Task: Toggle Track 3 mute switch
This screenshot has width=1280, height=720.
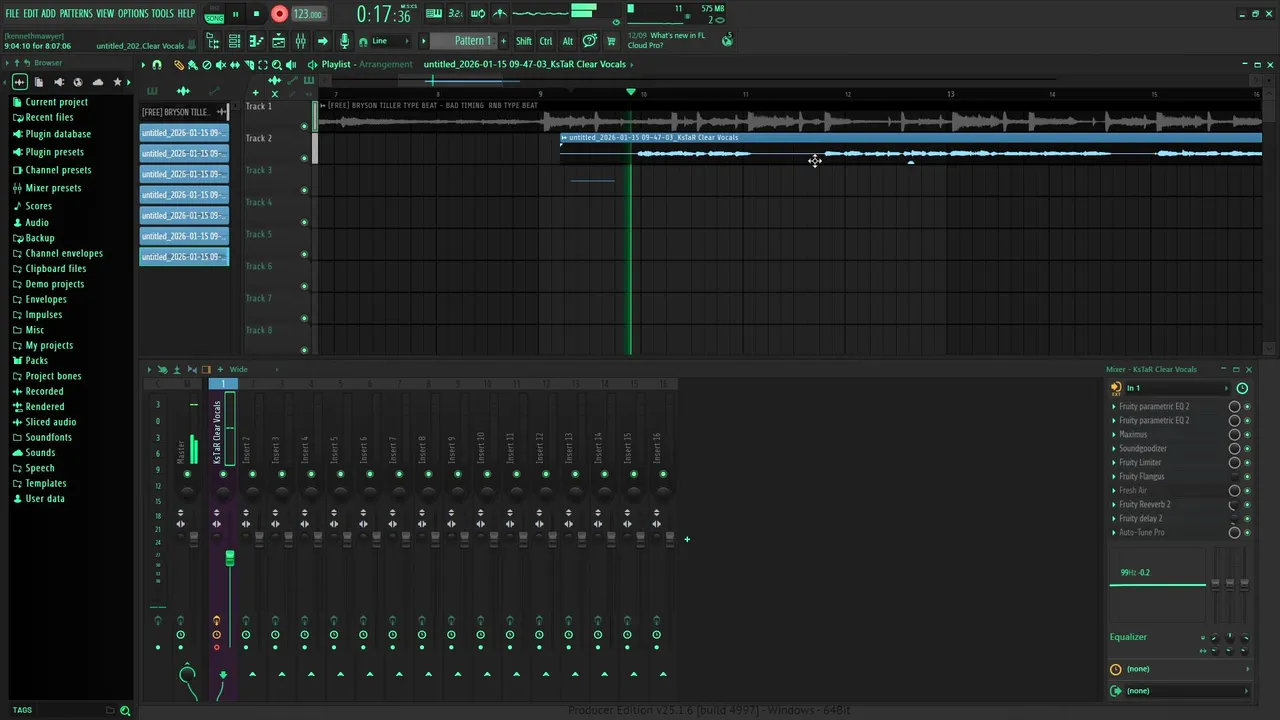Action: [x=304, y=190]
